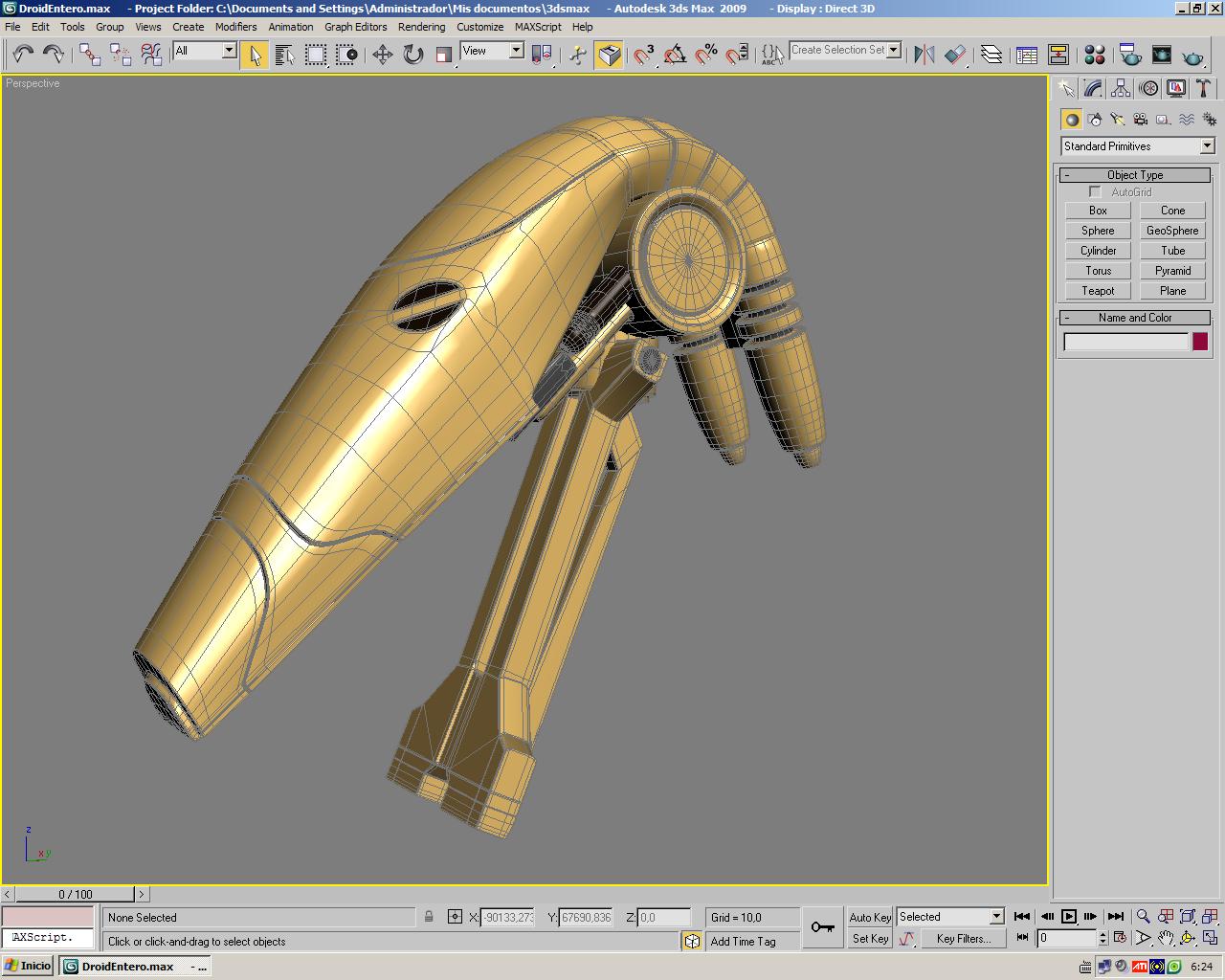Activate the Select and Move tool
This screenshot has width=1225, height=980.
pos(383,55)
